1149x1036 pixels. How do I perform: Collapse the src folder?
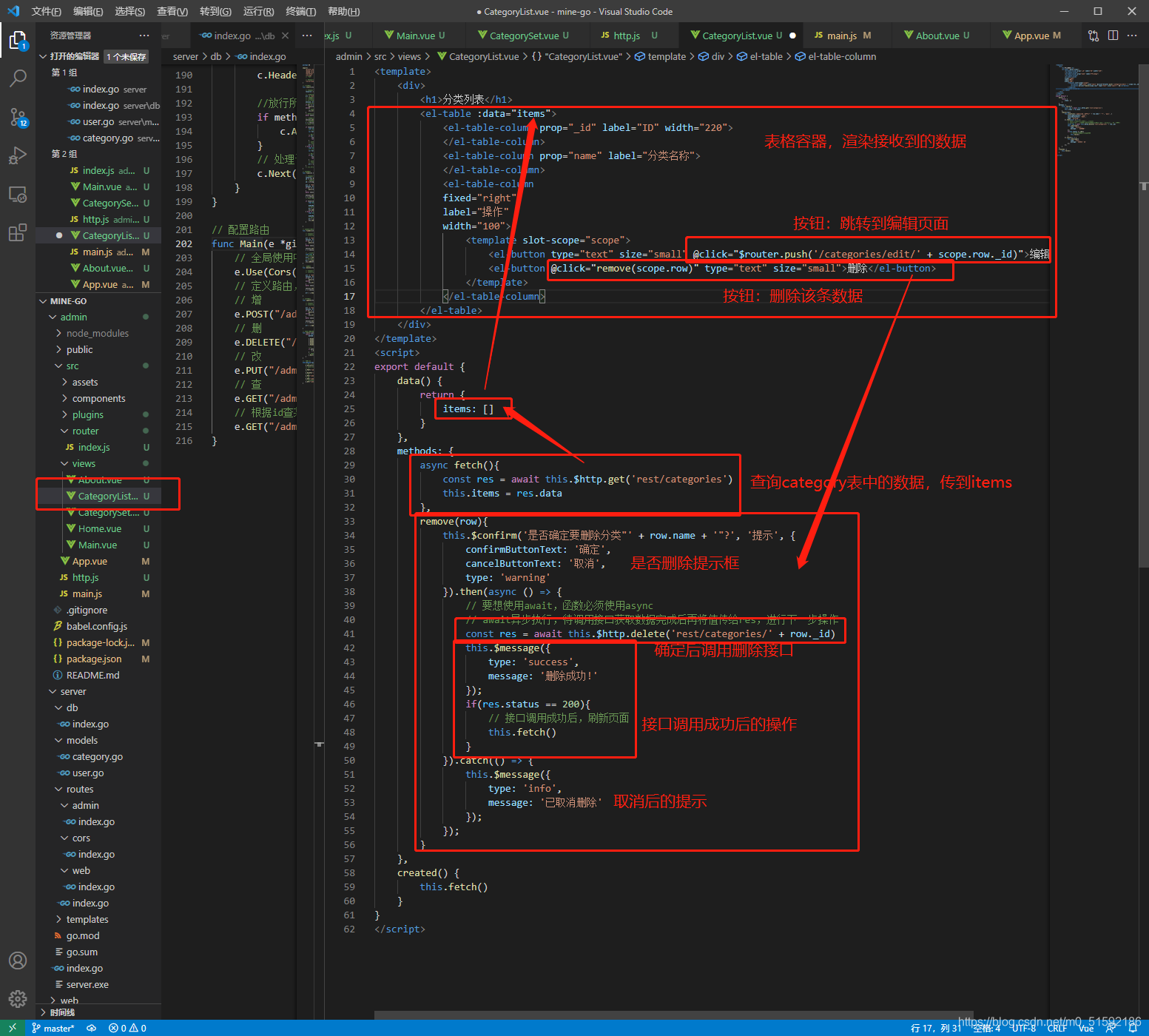(72, 366)
